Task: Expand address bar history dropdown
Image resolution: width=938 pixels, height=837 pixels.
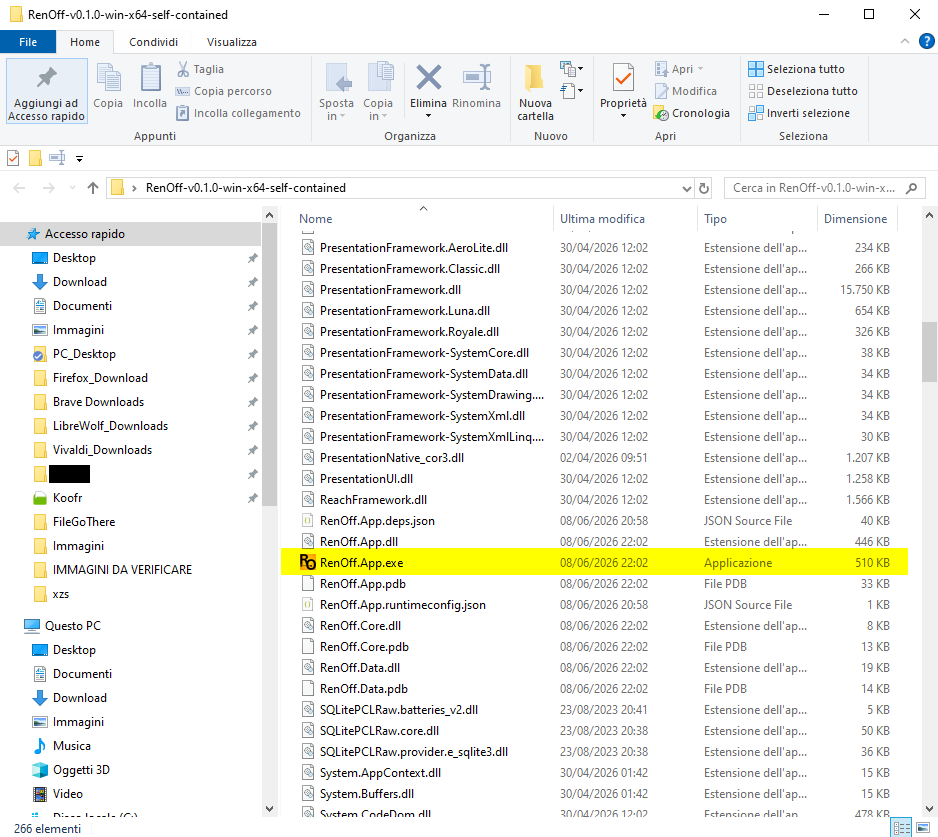Action: point(687,188)
